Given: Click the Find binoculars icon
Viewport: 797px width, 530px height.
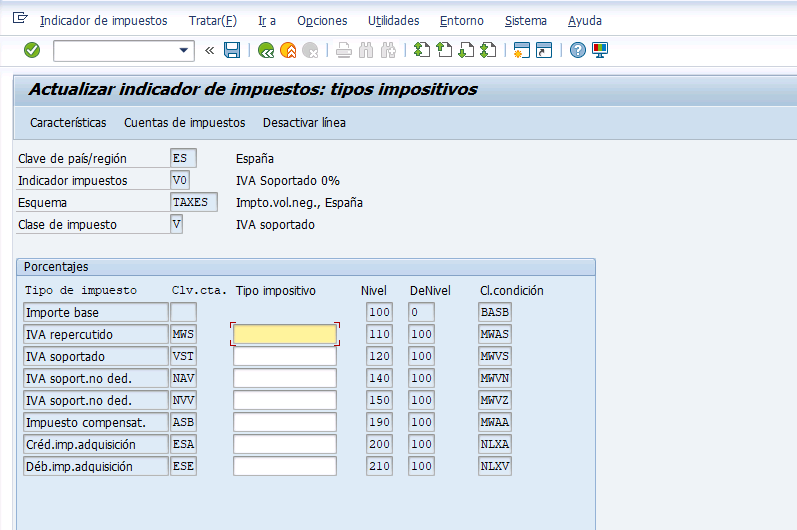Looking at the screenshot, I should (366, 50).
